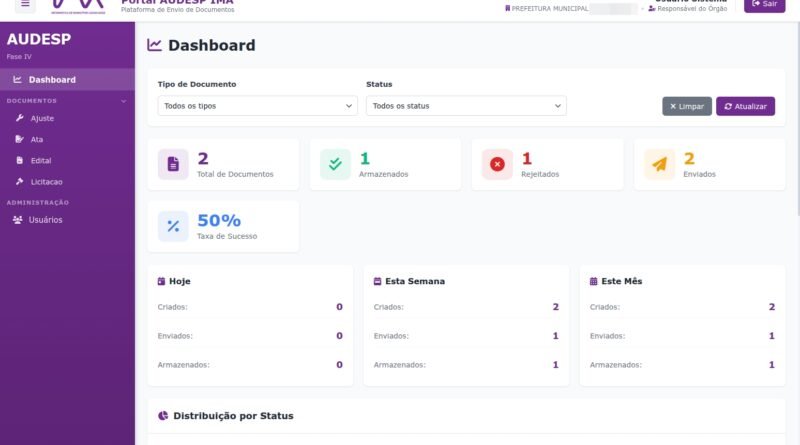800x445 pixels.
Task: Click the Este Mês calendar icon
Action: click(x=594, y=282)
